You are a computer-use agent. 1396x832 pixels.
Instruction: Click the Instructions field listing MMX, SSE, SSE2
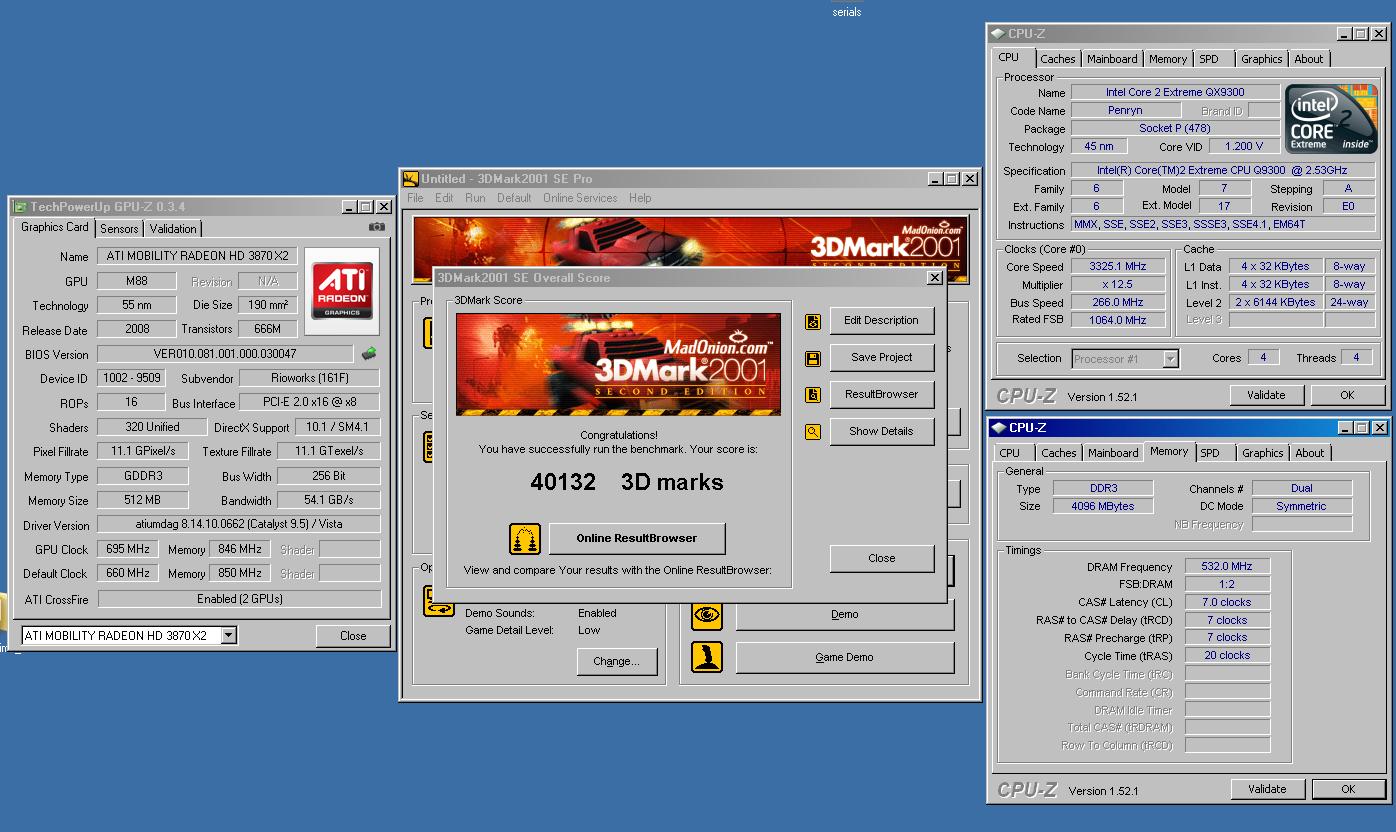click(x=1223, y=225)
